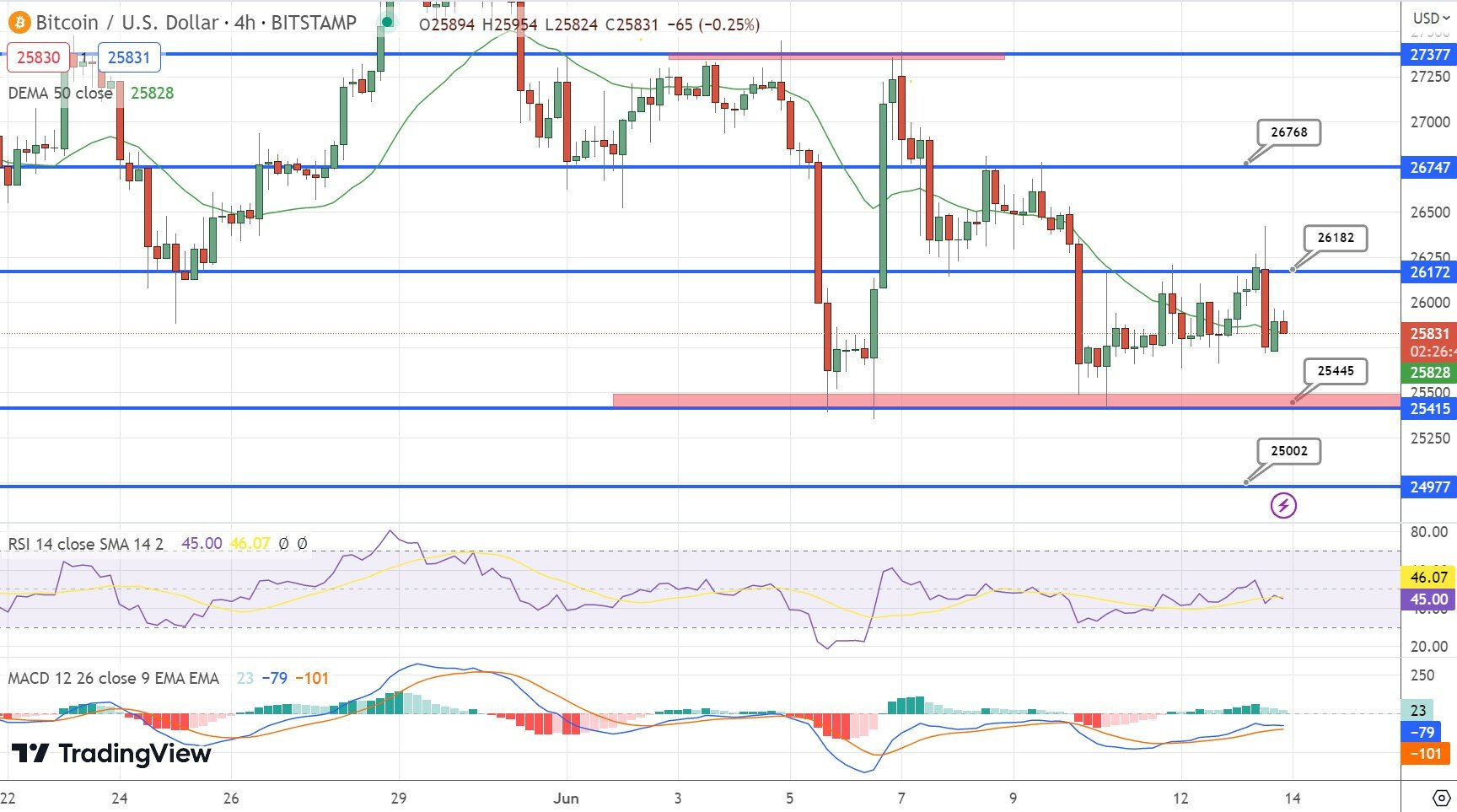Click the red 25830 sell price button
The image size is (1457, 812).
point(39,57)
